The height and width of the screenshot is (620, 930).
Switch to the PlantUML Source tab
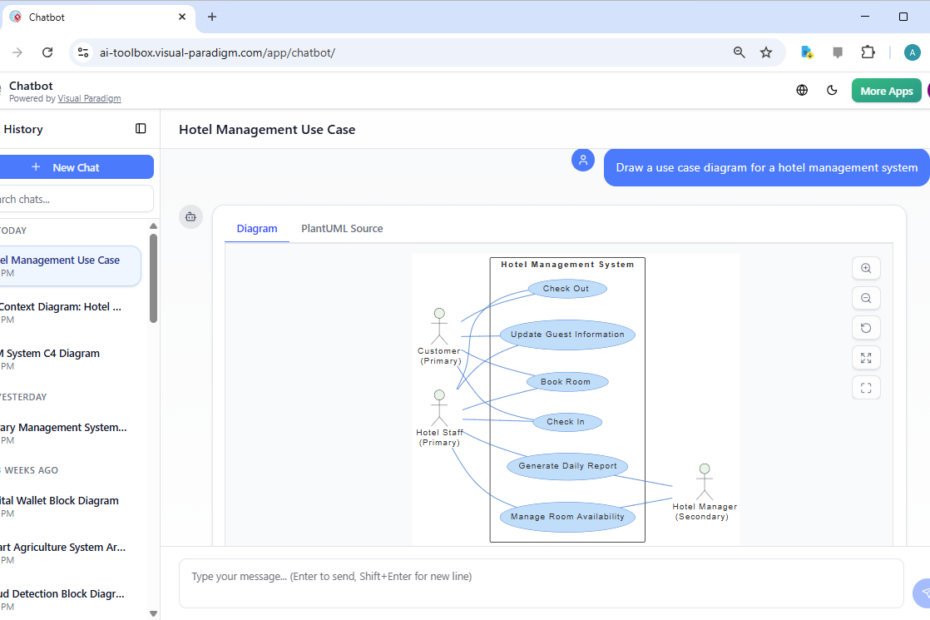pyautogui.click(x=341, y=228)
